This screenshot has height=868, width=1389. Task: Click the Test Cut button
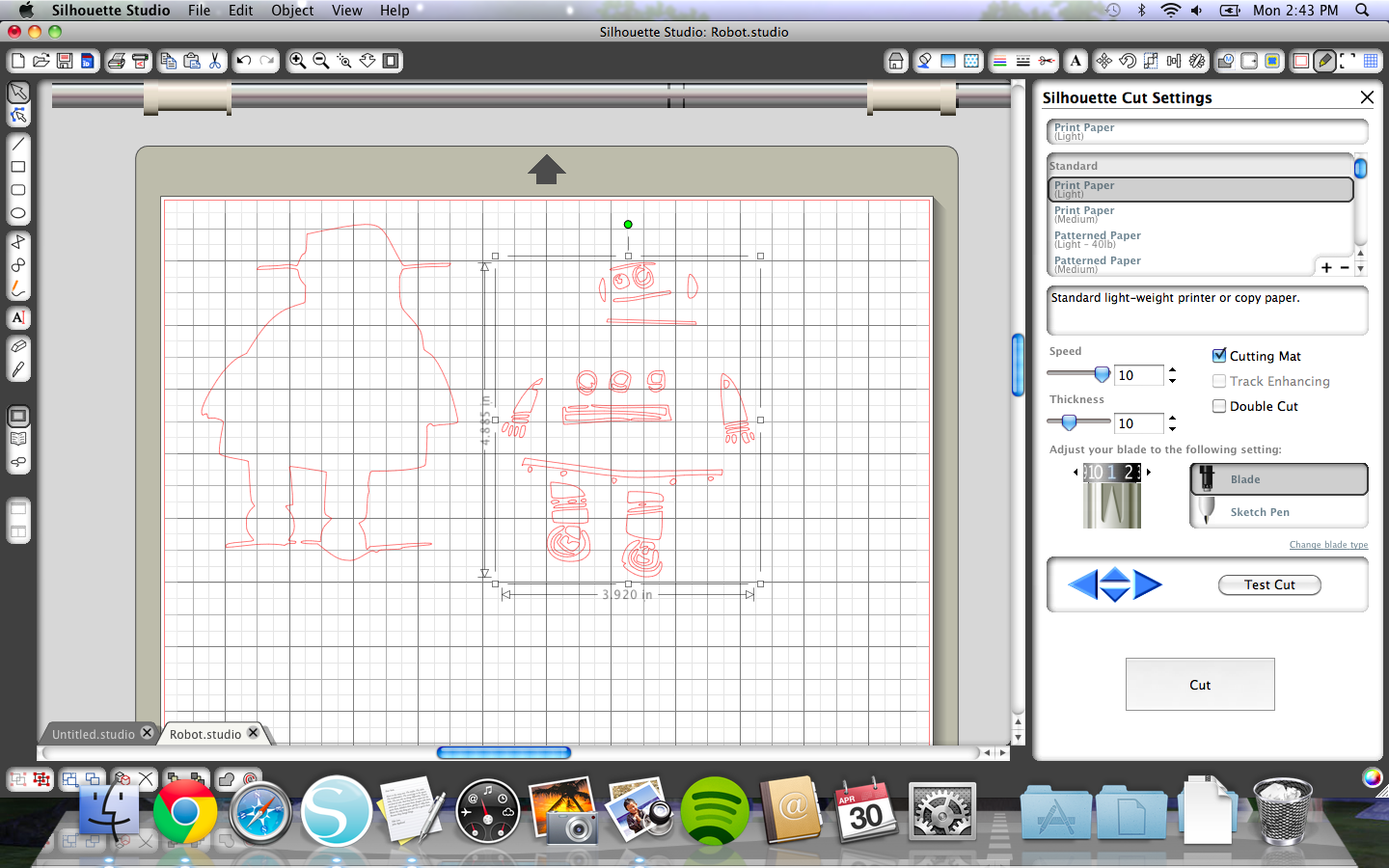[x=1269, y=584]
